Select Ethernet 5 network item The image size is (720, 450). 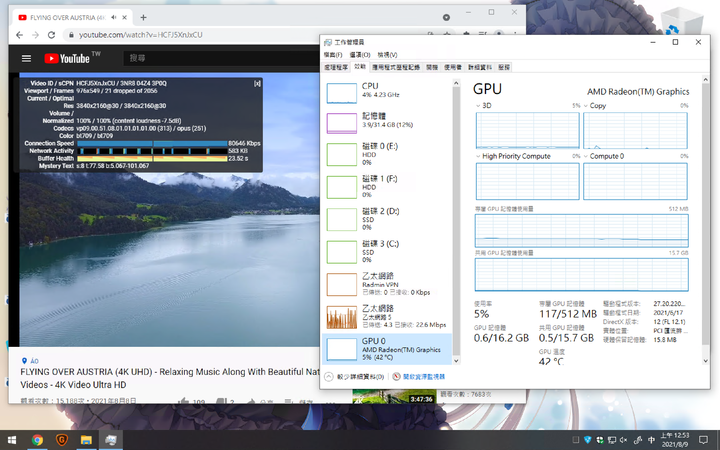click(387, 316)
